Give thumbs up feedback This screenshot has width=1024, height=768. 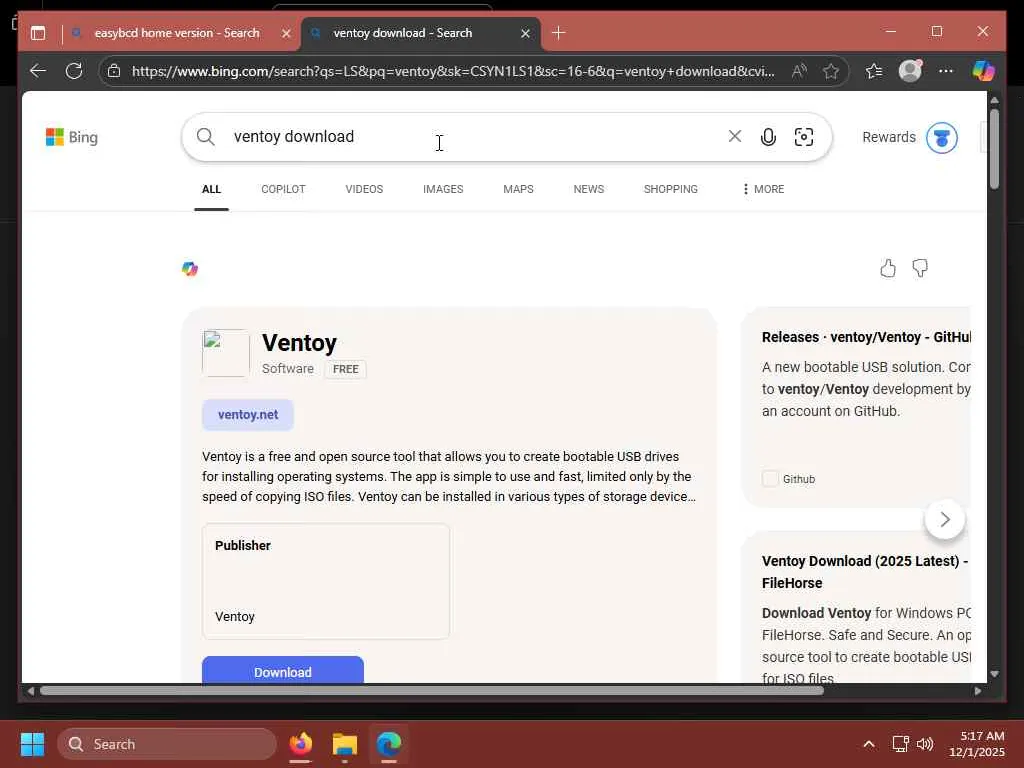(888, 268)
